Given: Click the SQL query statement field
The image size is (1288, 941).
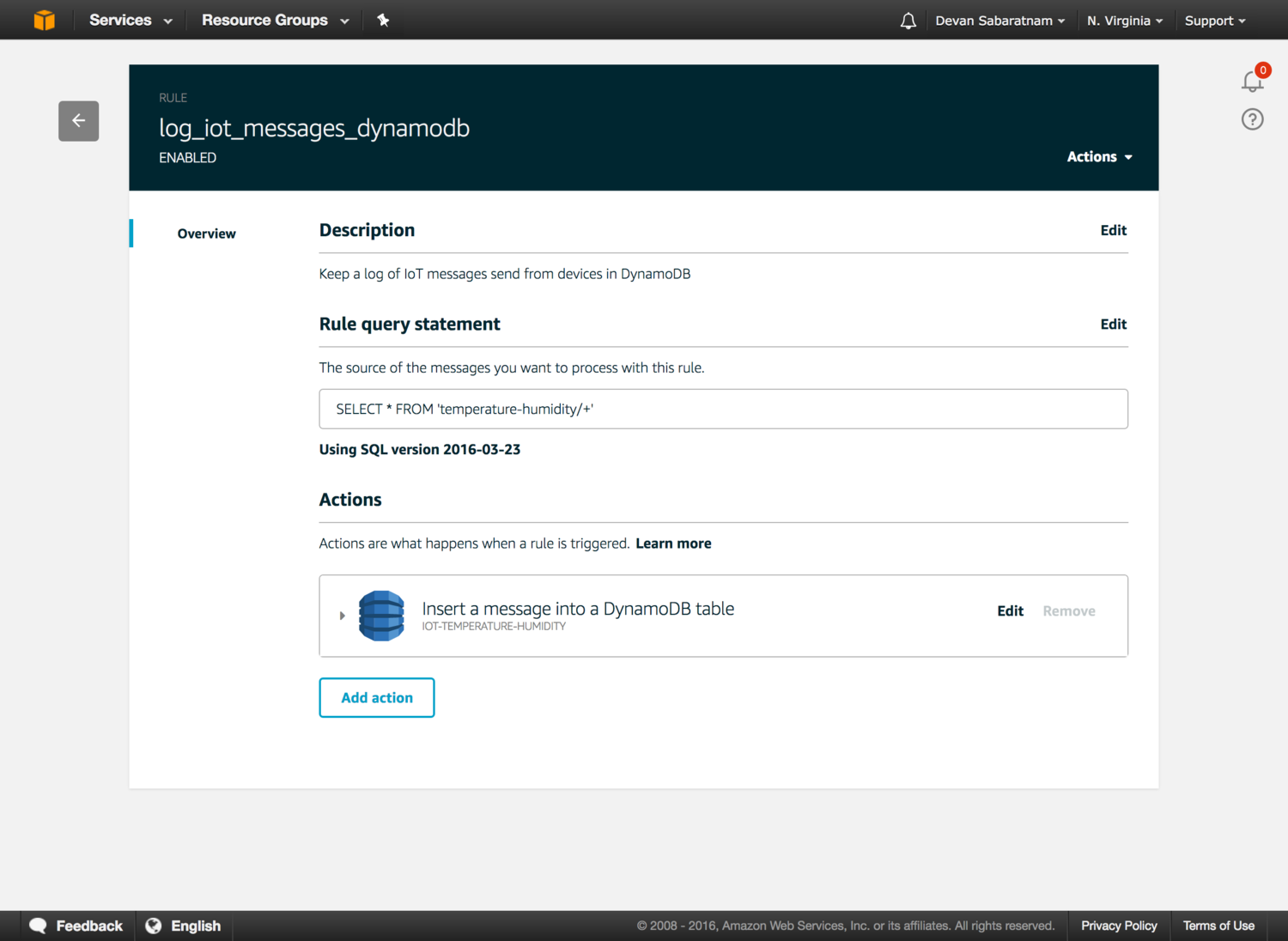Looking at the screenshot, I should [x=724, y=409].
